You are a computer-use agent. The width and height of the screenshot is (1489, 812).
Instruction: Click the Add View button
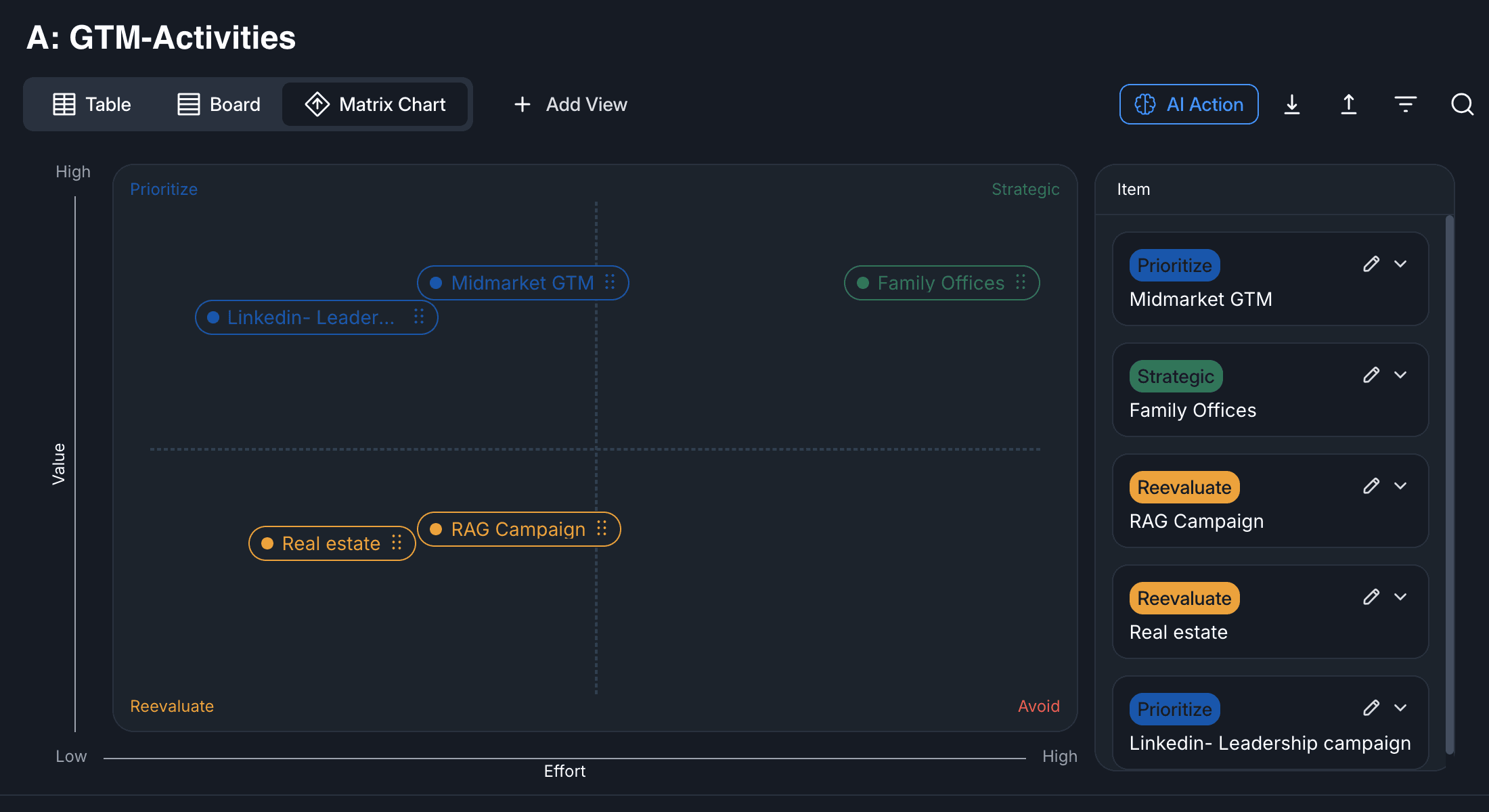tap(571, 104)
